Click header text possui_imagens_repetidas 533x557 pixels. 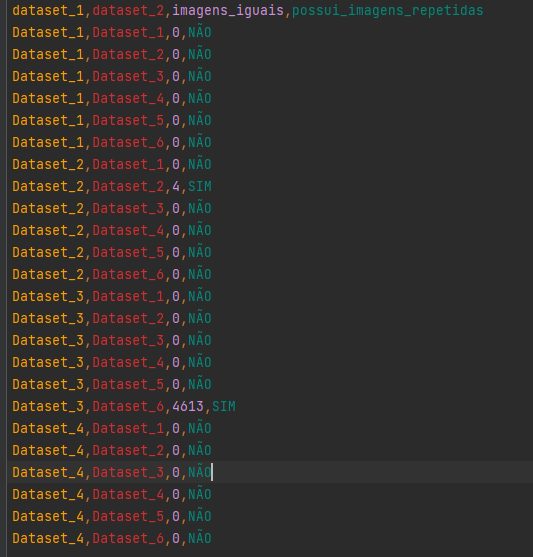(387, 11)
